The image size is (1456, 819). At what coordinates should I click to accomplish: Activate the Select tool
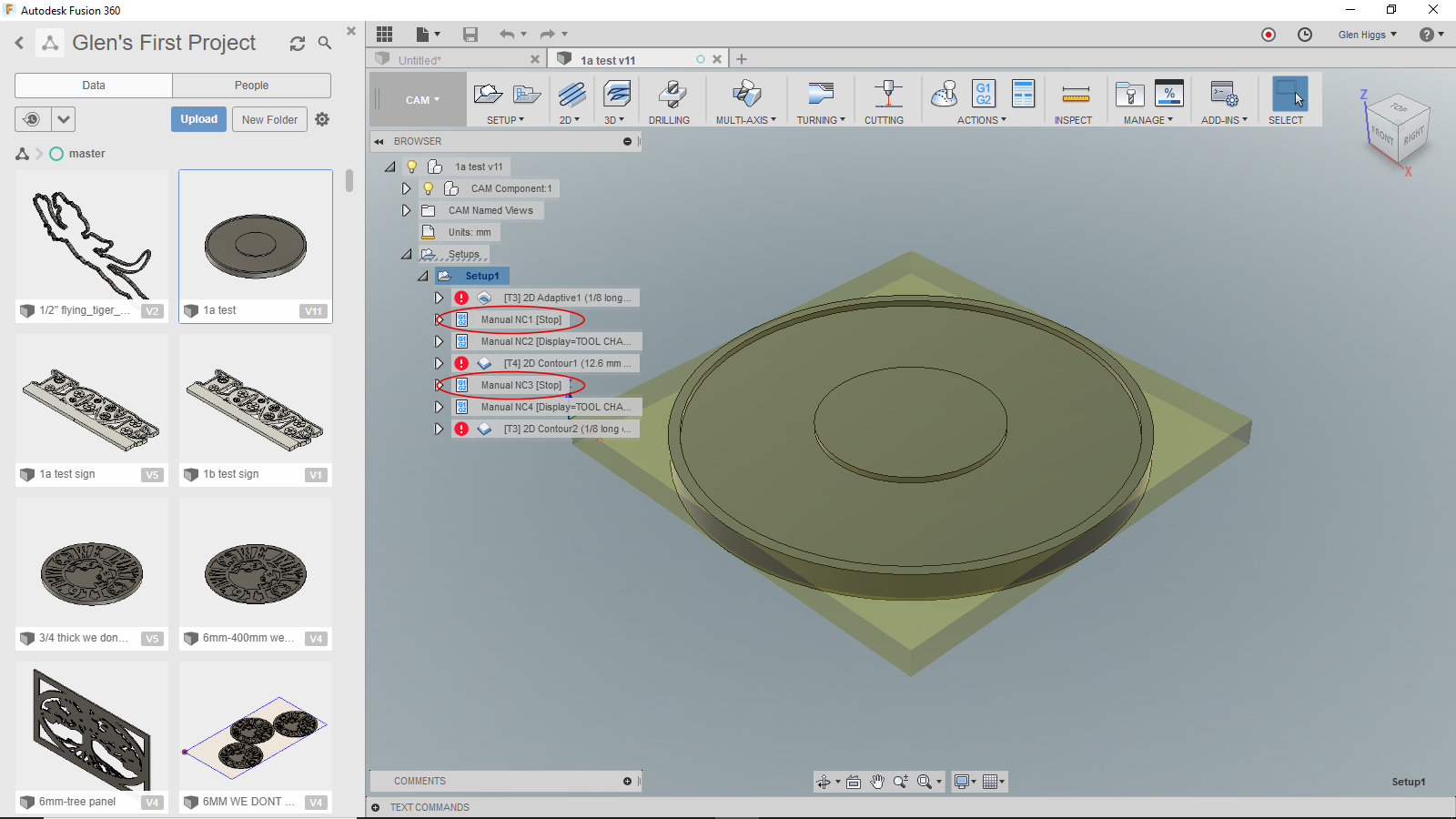1289,94
